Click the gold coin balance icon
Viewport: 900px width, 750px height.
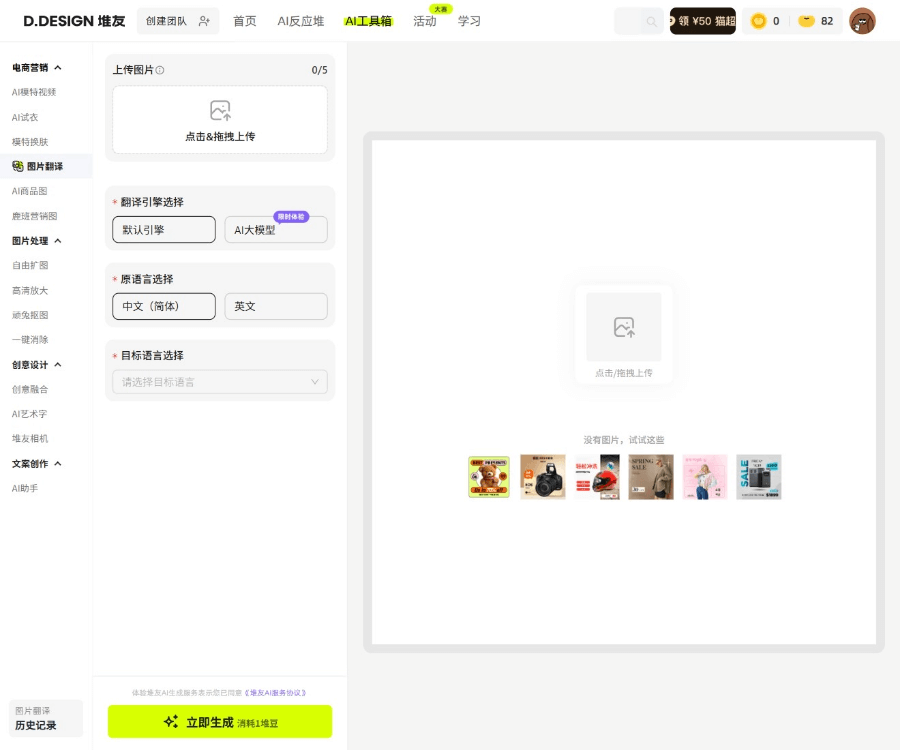pyautogui.click(x=759, y=21)
